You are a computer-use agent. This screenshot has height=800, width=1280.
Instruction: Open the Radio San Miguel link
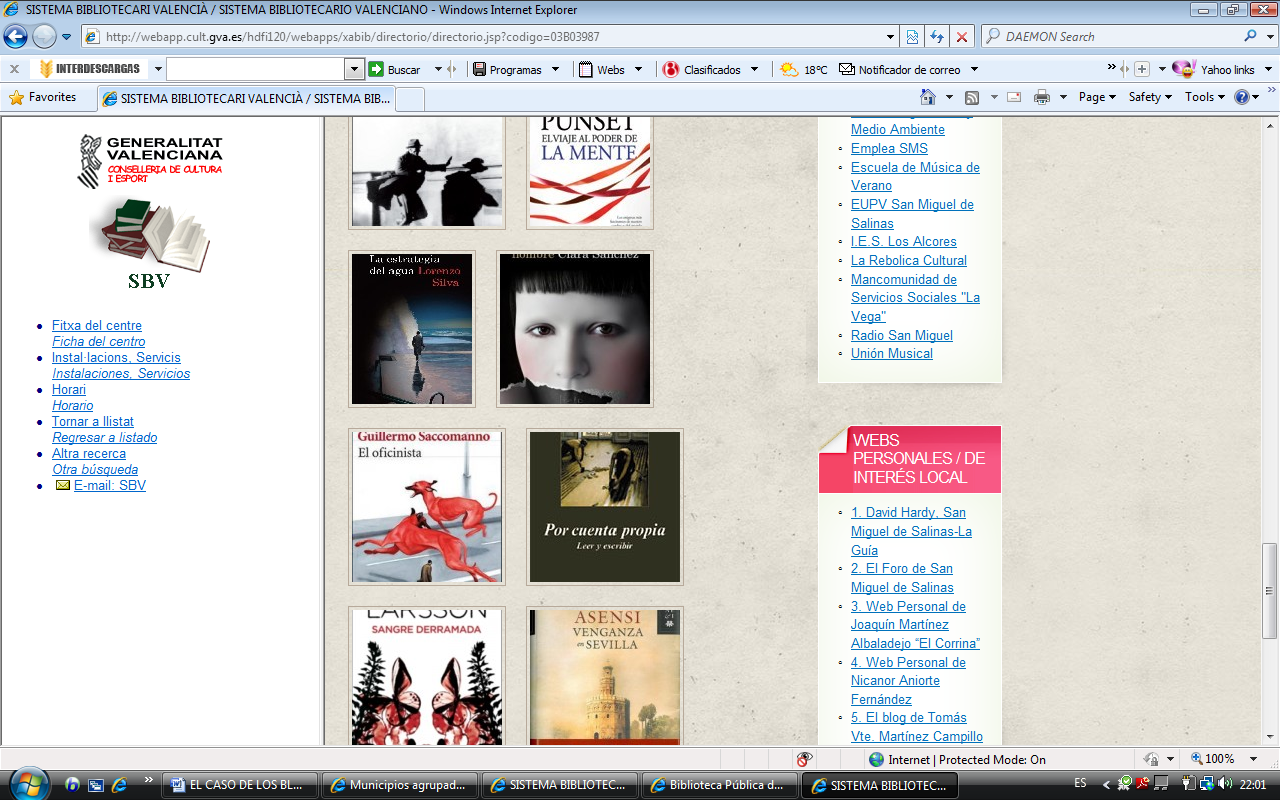pyautogui.click(x=902, y=335)
